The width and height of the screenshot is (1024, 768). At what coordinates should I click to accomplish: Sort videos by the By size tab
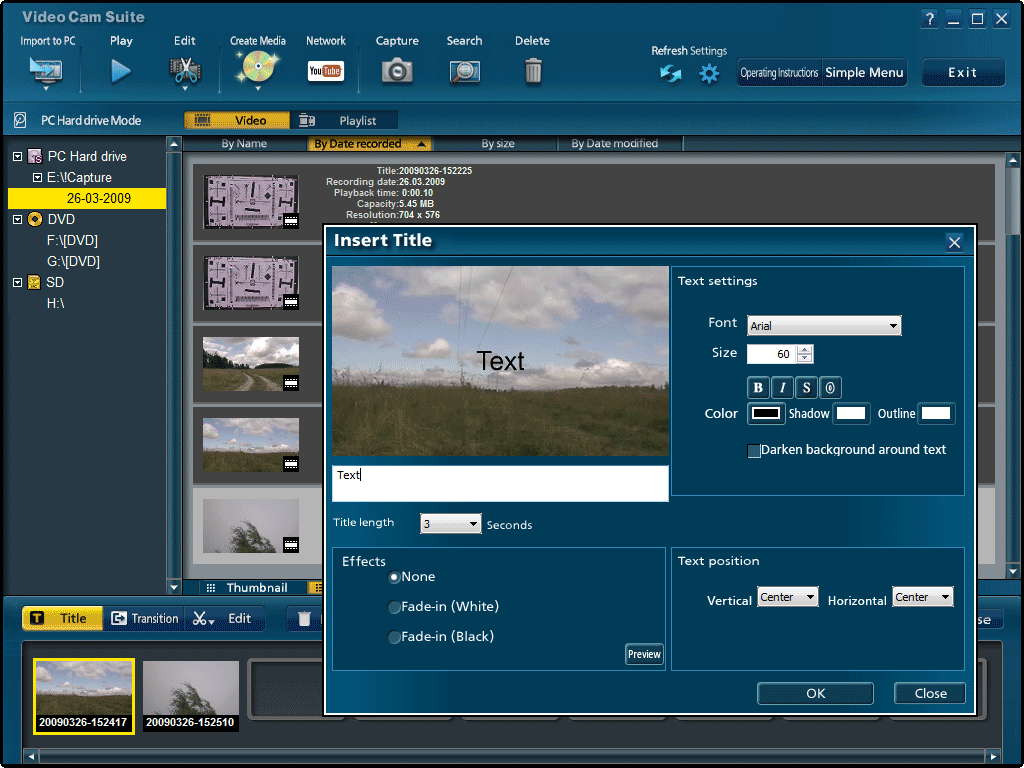(497, 144)
